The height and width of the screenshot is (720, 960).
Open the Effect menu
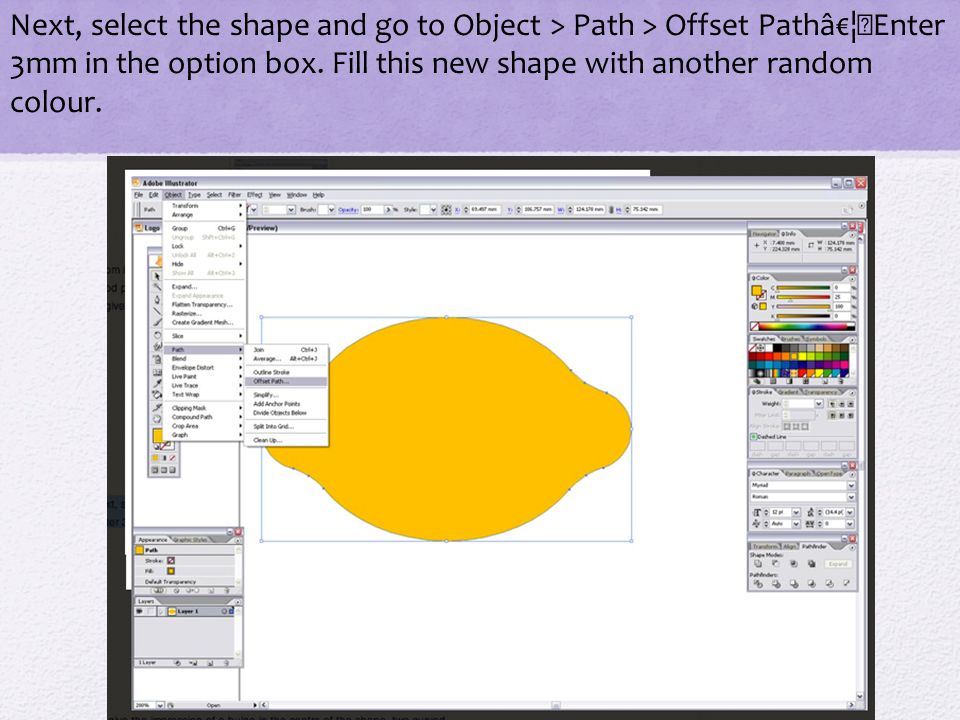coord(255,195)
